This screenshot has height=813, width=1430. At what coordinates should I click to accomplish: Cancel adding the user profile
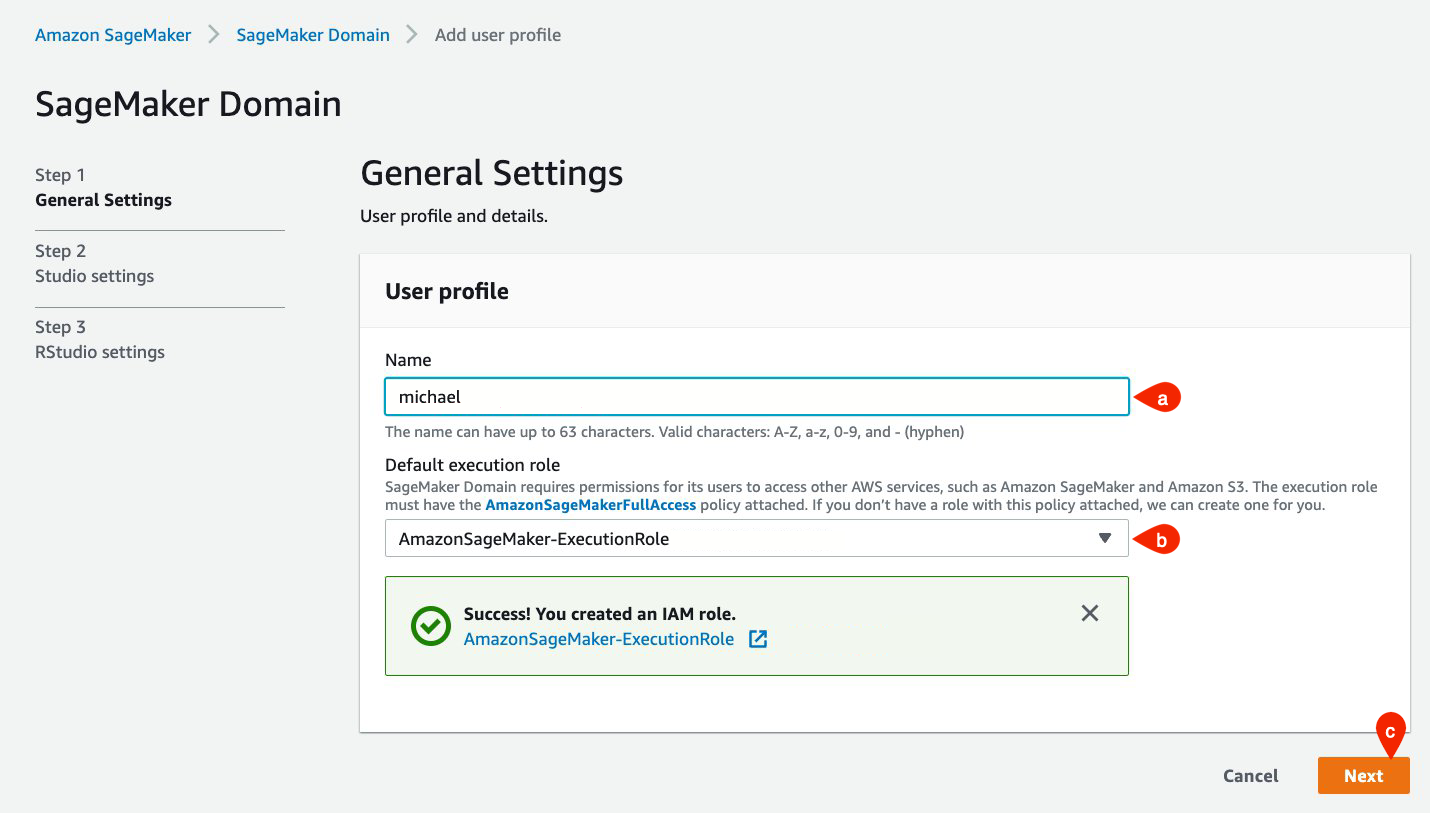(1250, 776)
